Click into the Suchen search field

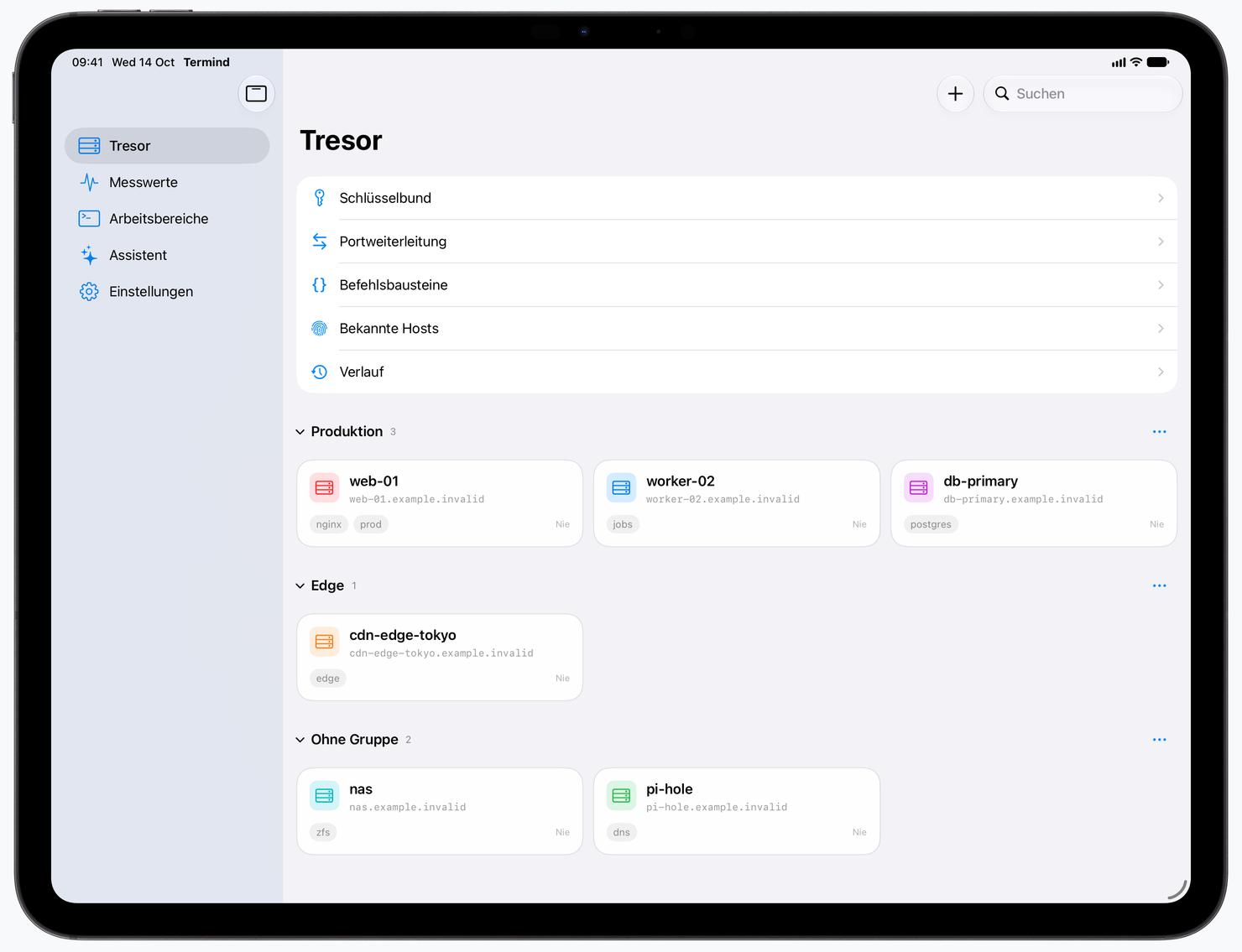[1083, 94]
